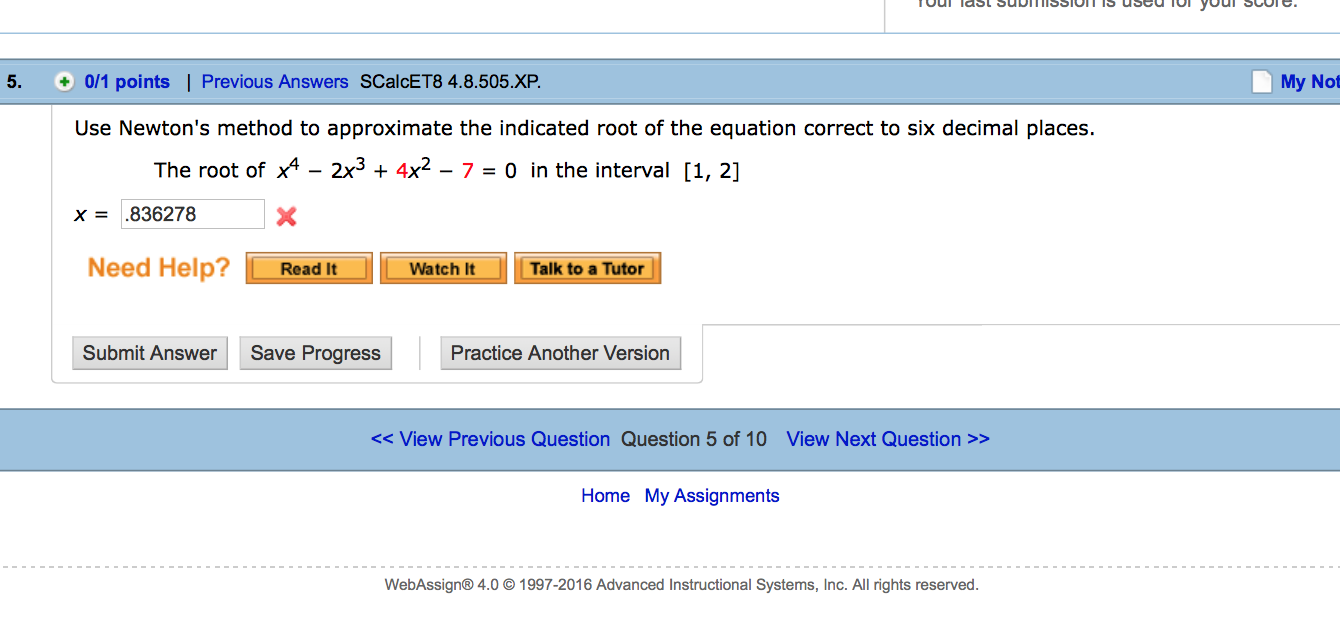
Task: Navigate to View Next Question
Action: point(888,439)
